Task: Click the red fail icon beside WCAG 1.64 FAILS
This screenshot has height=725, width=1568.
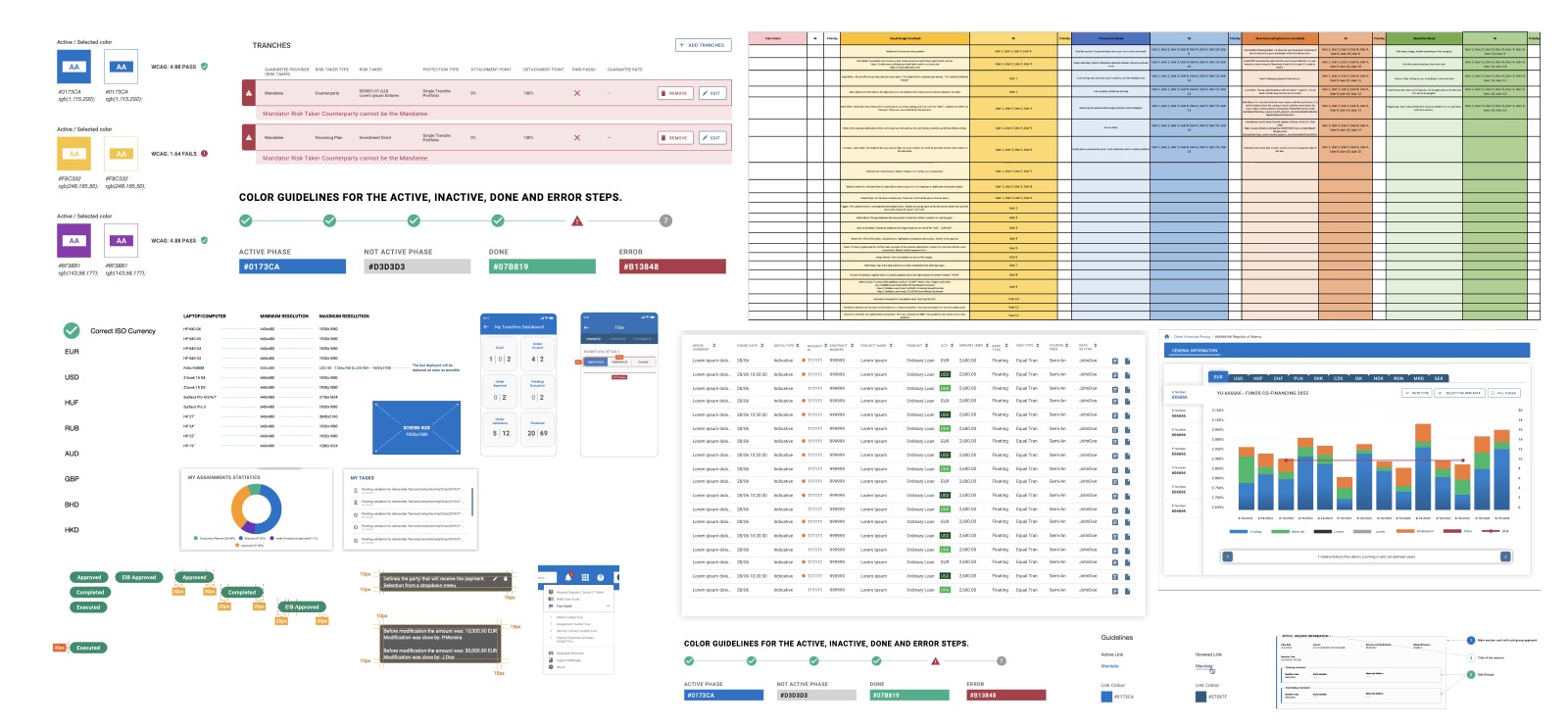Action: point(204,154)
